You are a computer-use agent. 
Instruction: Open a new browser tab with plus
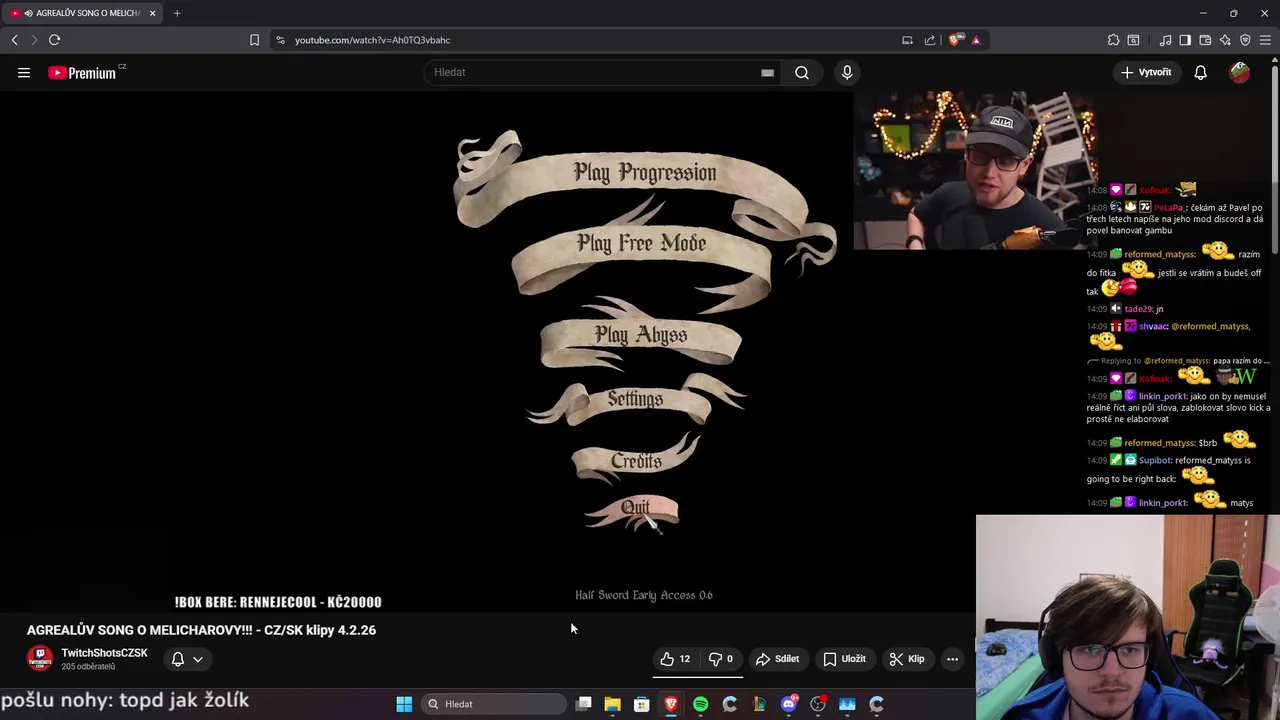[177, 13]
